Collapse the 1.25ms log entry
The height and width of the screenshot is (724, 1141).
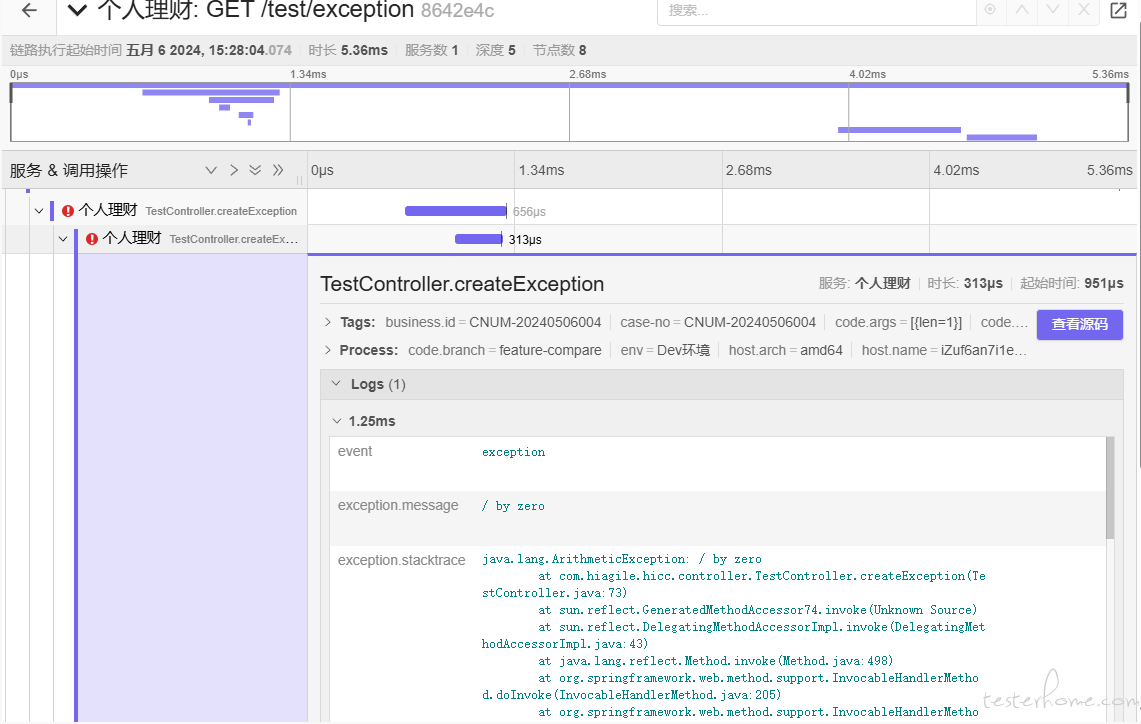(x=337, y=421)
